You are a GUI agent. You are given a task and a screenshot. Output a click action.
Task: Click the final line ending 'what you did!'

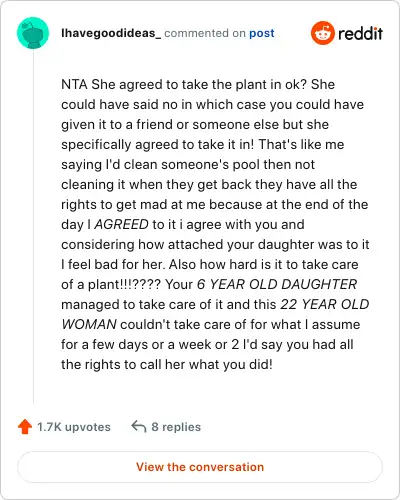[x=167, y=364]
